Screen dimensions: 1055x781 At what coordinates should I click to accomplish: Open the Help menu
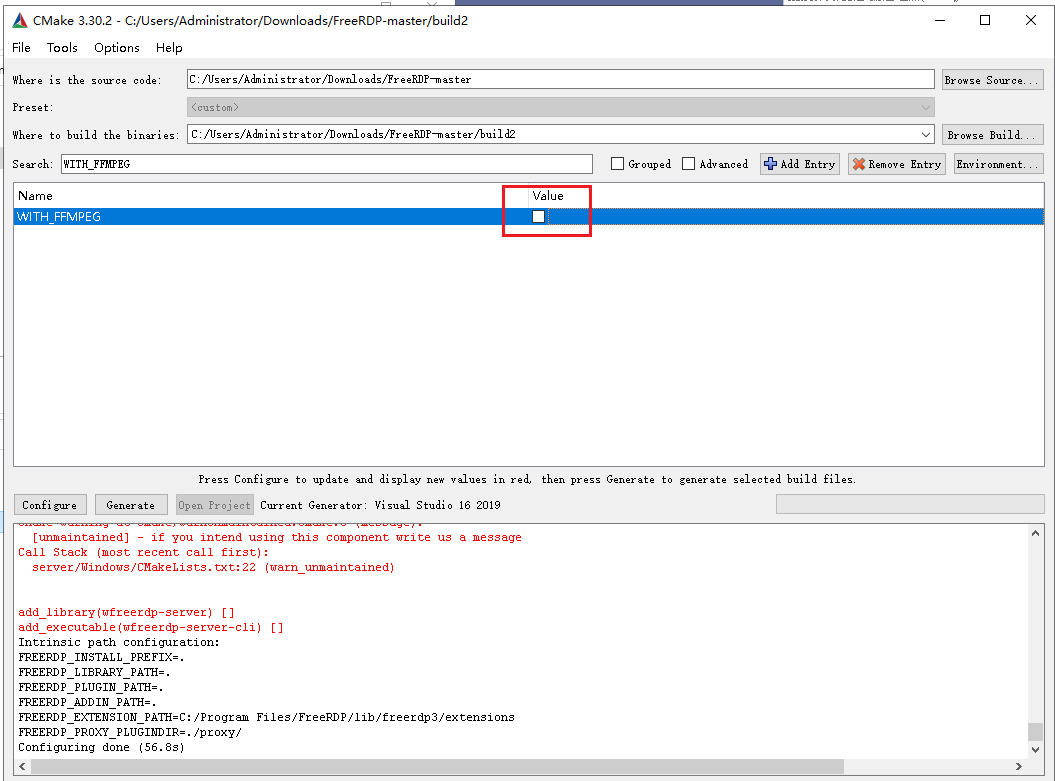coord(169,48)
